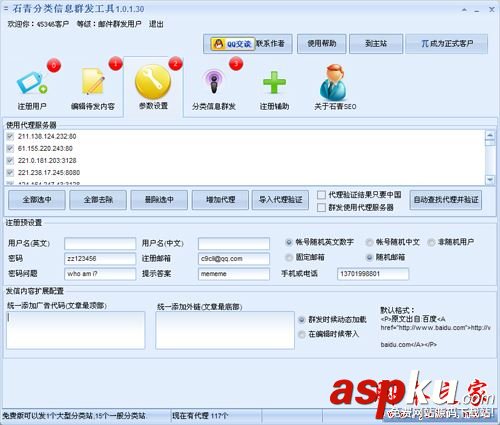Click proxy list scroll up arrow

(x=490, y=135)
